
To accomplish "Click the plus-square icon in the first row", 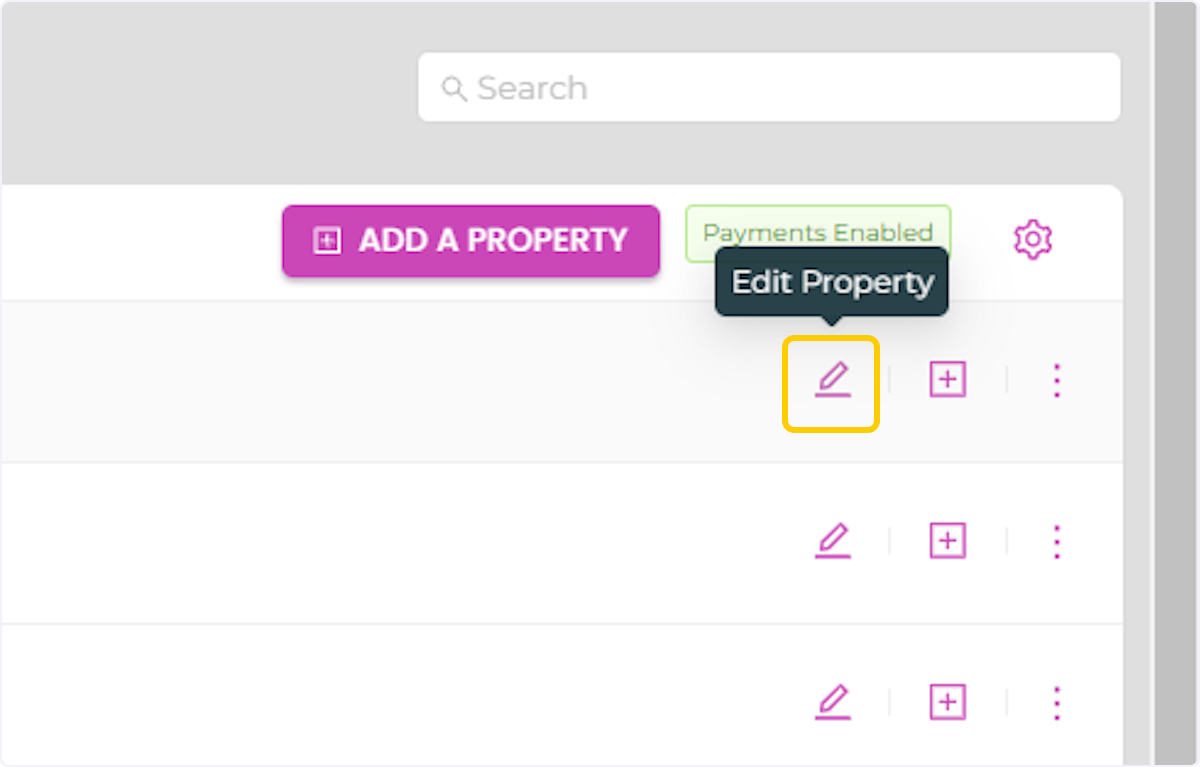I will [x=947, y=380].
